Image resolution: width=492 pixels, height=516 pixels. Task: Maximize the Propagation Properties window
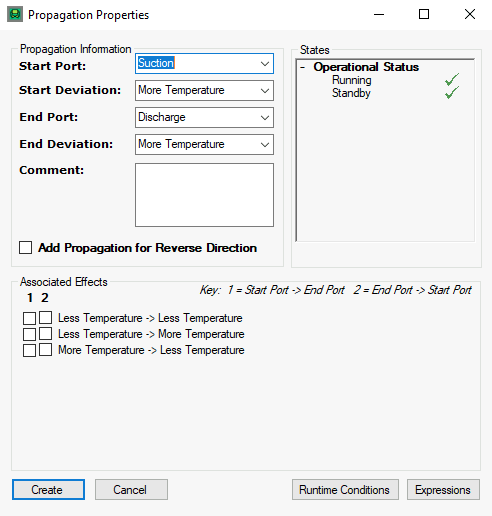click(424, 14)
